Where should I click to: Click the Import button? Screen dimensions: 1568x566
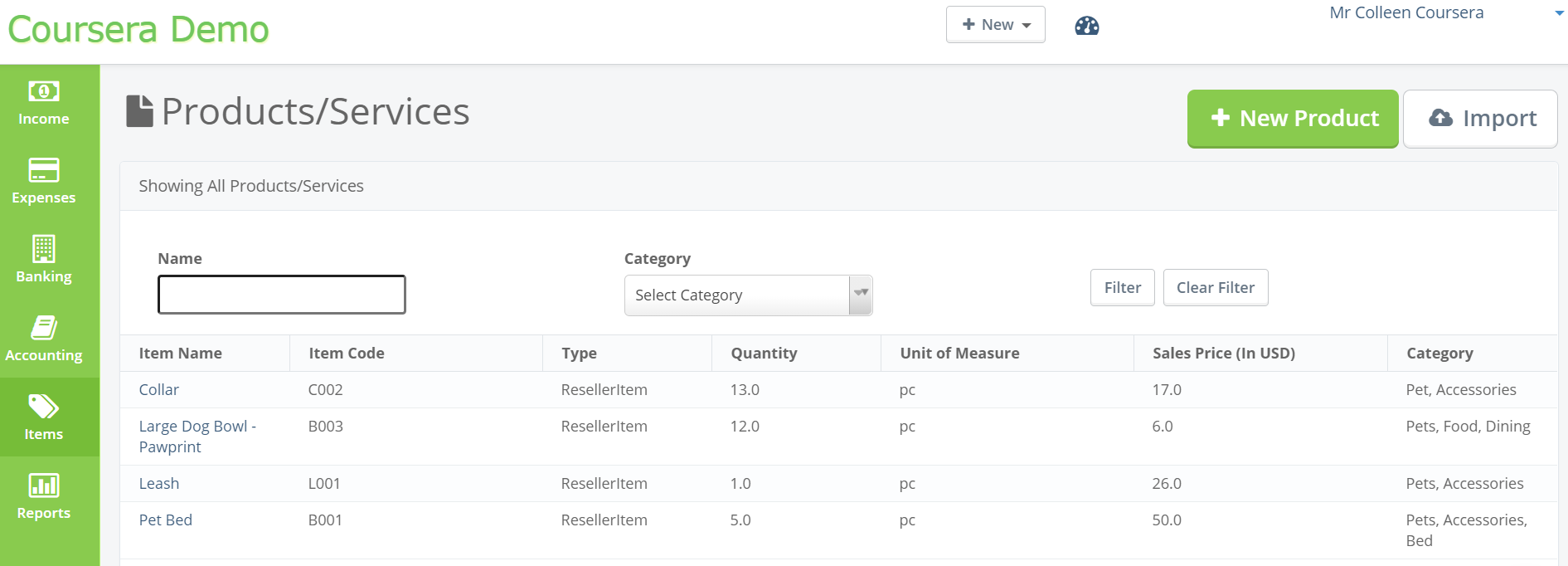pyautogui.click(x=1480, y=119)
